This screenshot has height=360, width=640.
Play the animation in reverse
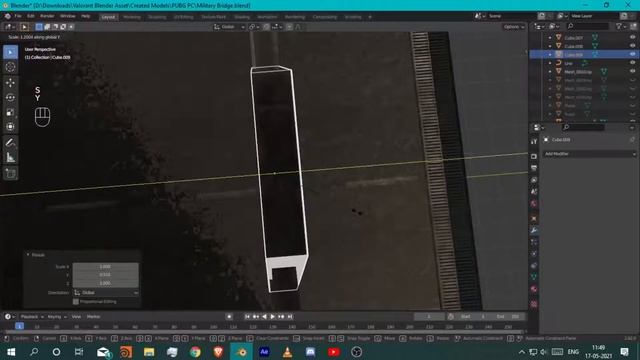264,316
